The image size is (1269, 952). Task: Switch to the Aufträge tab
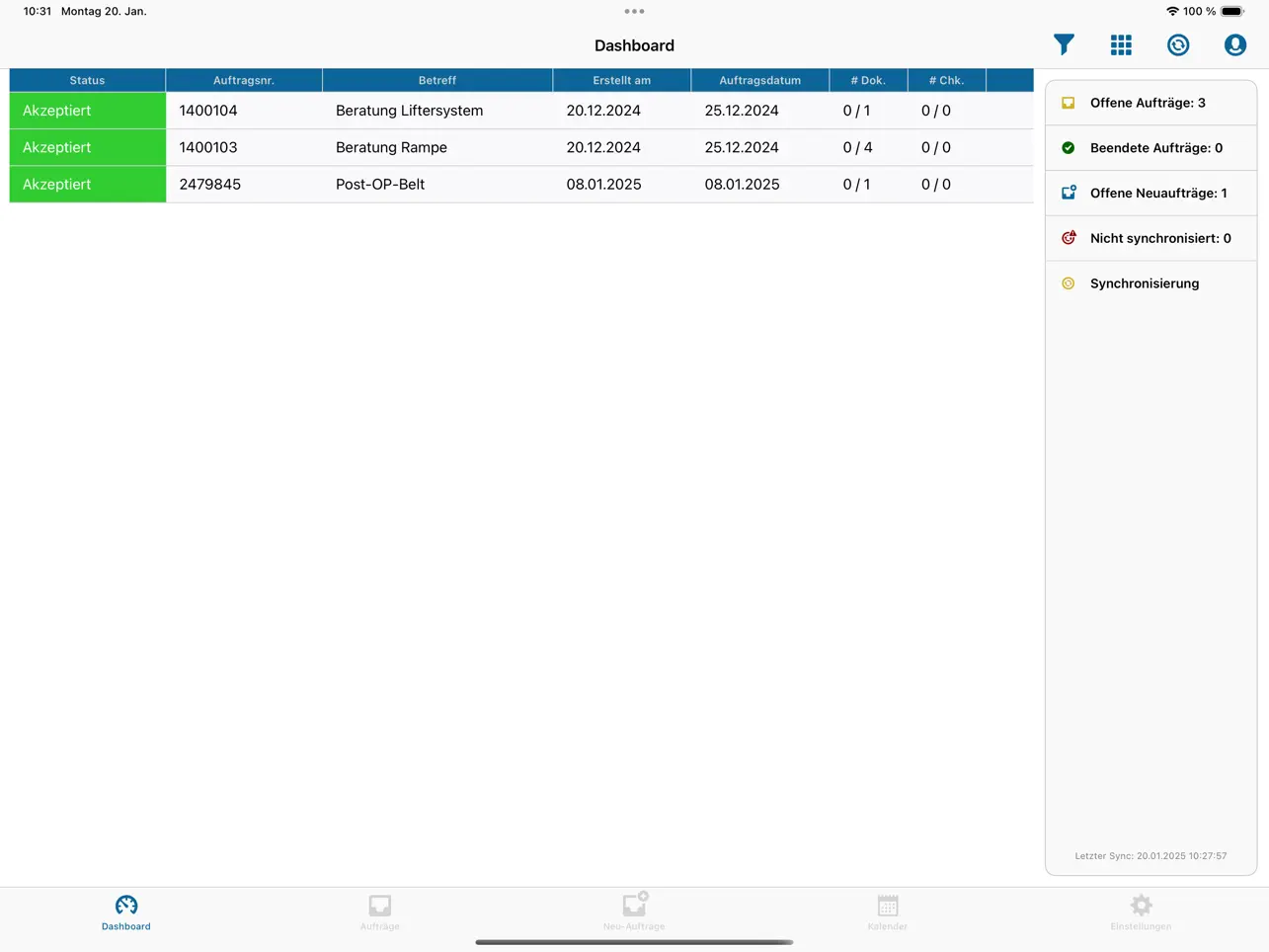[x=380, y=912]
